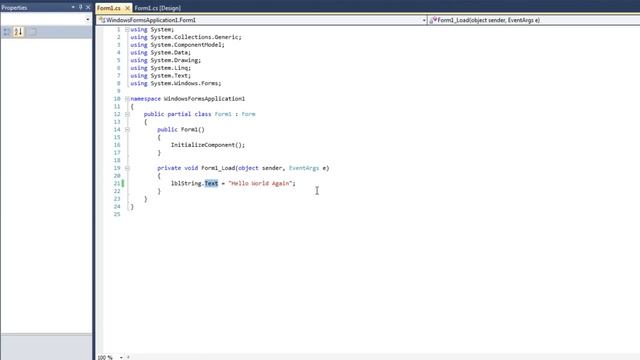The width and height of the screenshot is (640, 360).
Task: Collapse the class Form1 outlining region
Action: [x=127, y=114]
